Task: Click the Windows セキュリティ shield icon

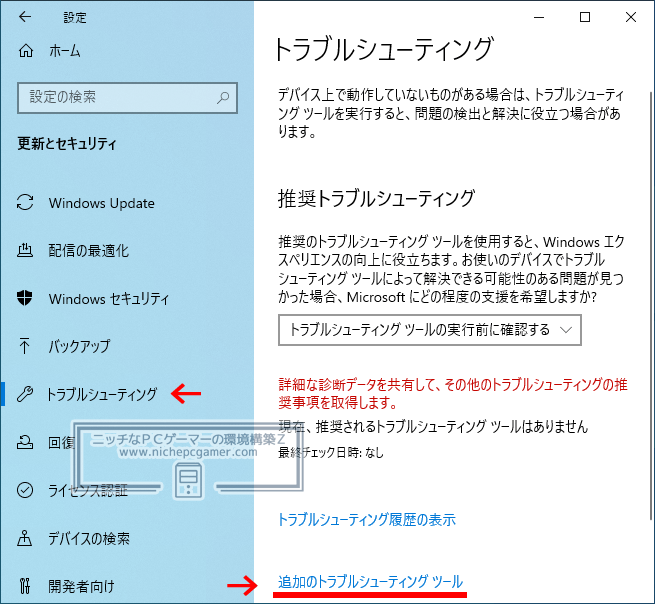Action: (x=25, y=298)
